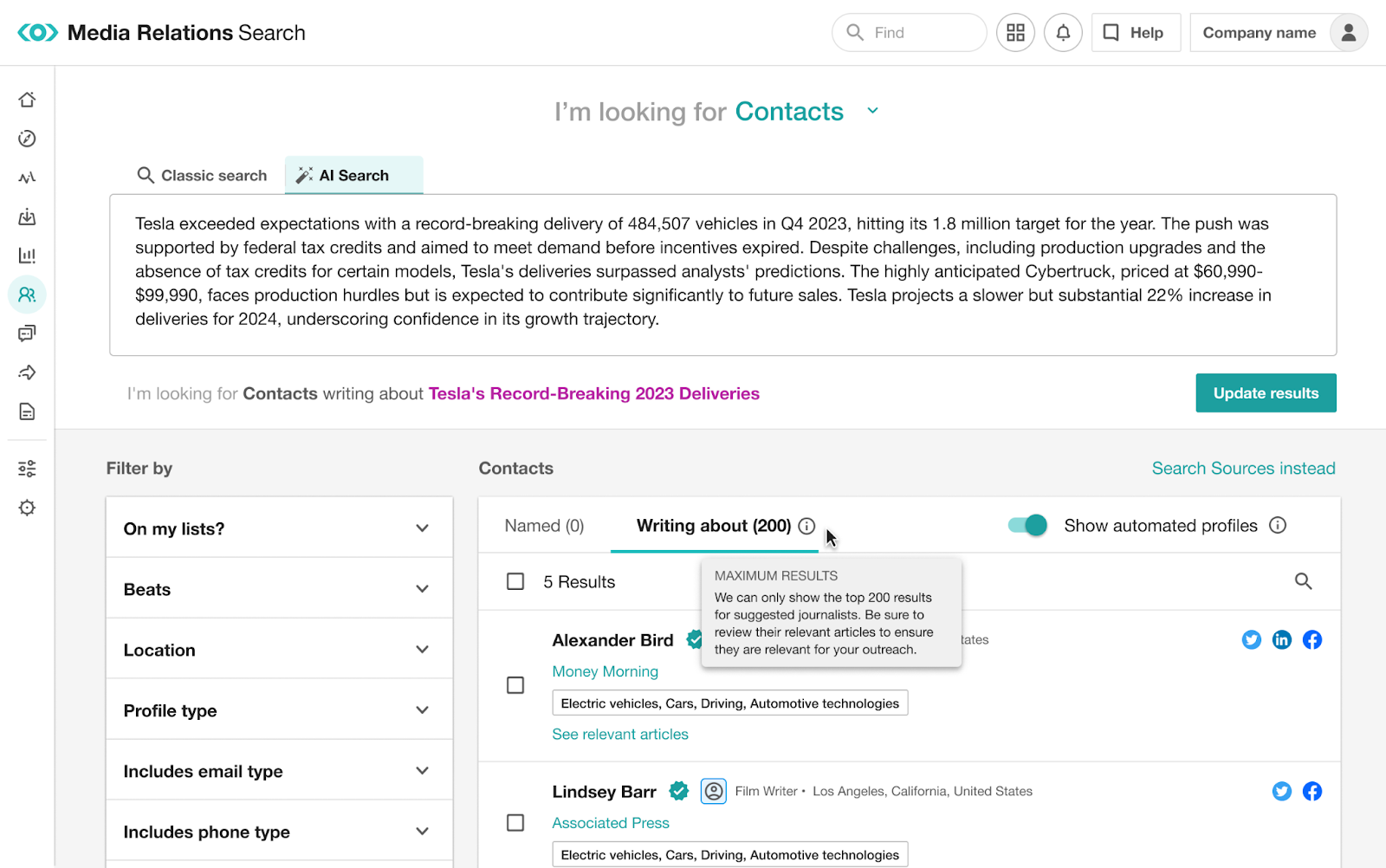Viewport: 1386px width, 868px height.
Task: Open the compass Discover sidebar icon
Action: coord(27,139)
